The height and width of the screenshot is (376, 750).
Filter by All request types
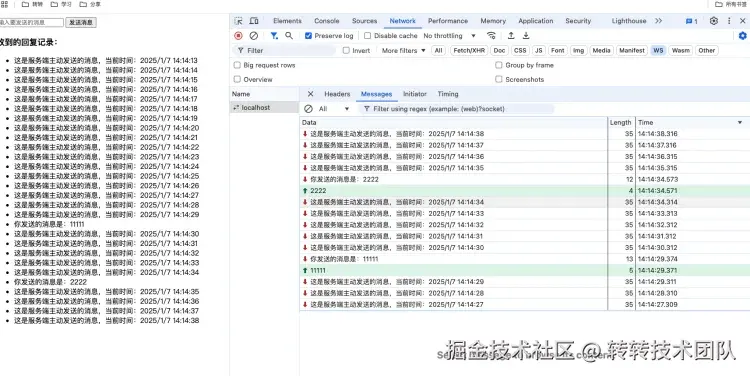pyautogui.click(x=438, y=51)
